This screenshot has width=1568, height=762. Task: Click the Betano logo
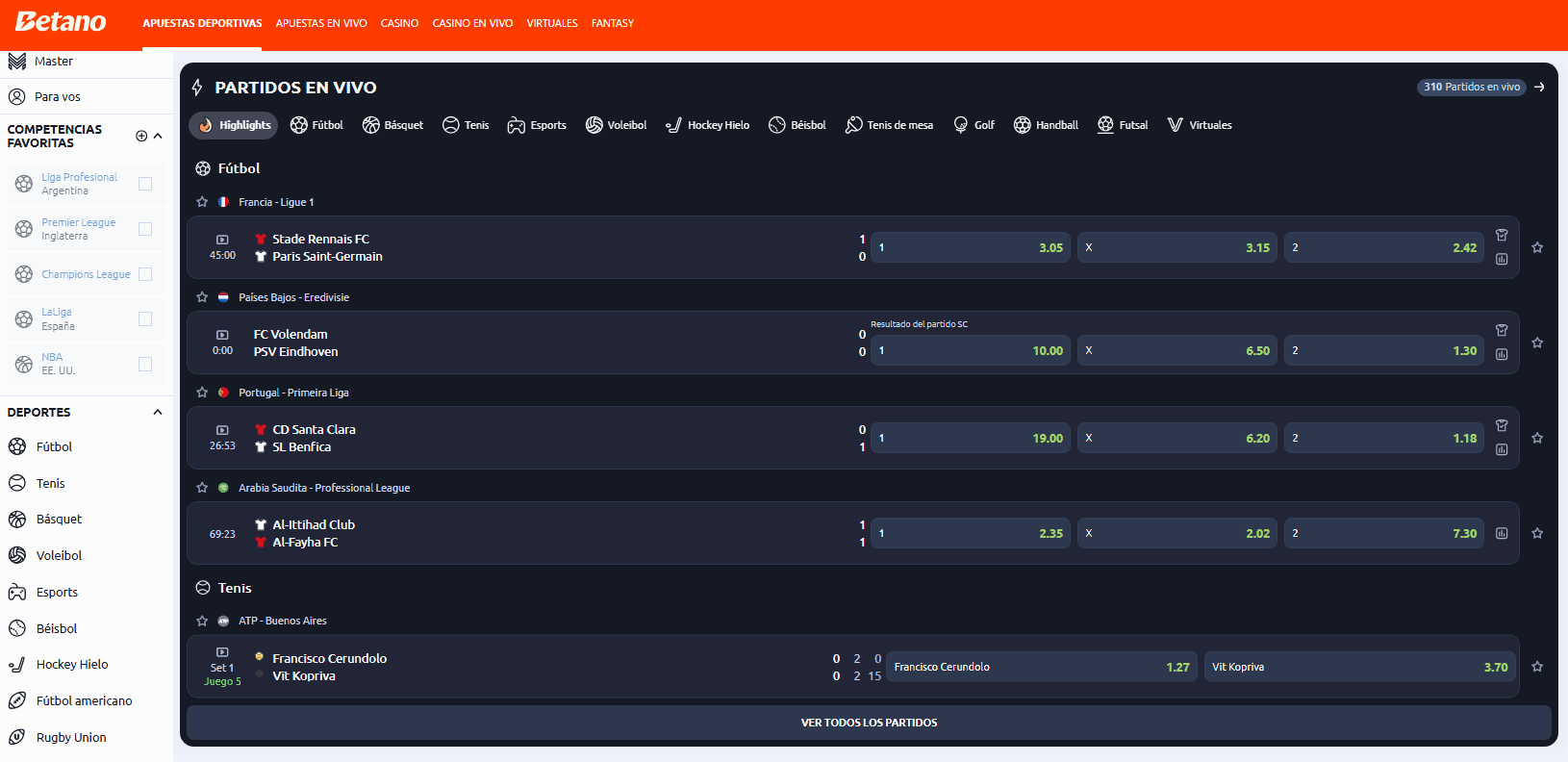pos(61,22)
